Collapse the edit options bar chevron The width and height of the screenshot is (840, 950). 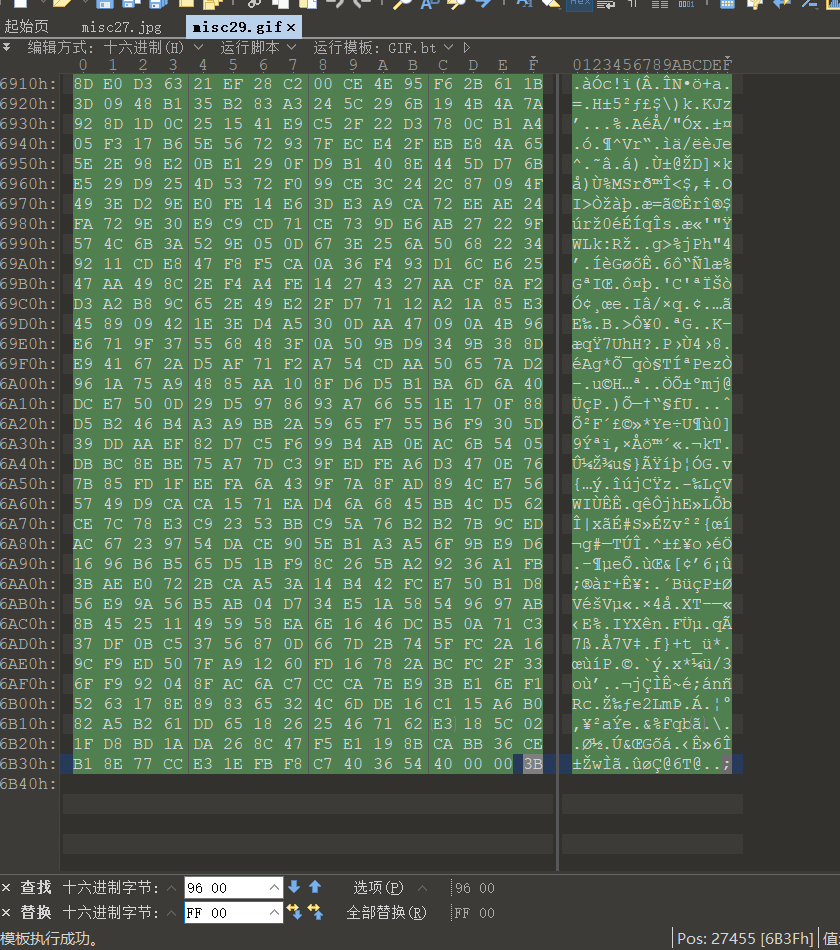[7, 47]
